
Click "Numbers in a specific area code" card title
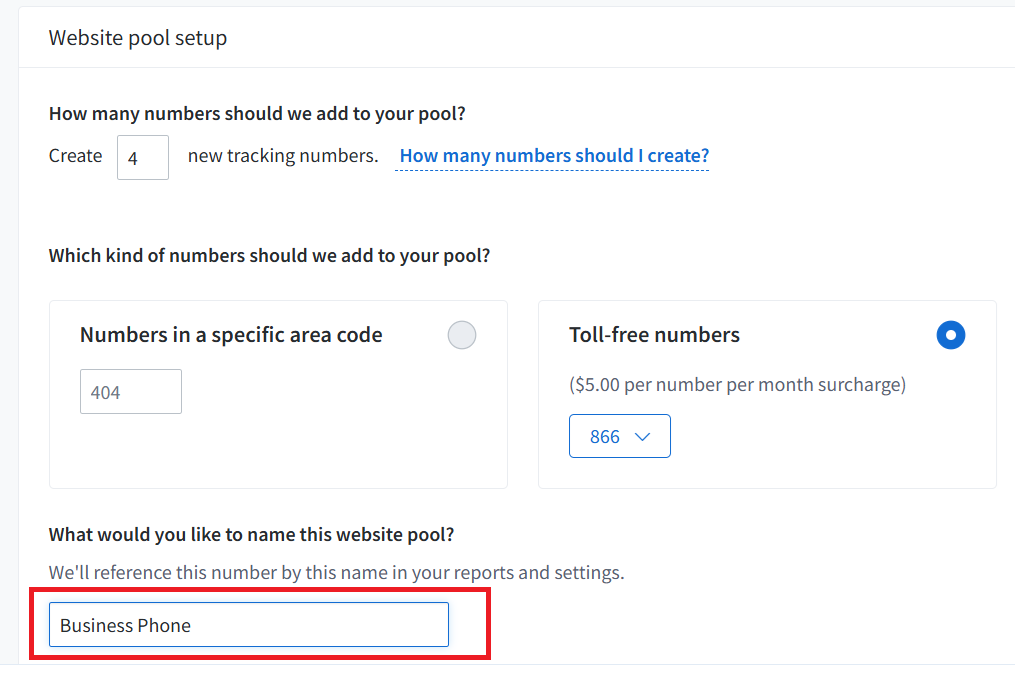(x=231, y=335)
